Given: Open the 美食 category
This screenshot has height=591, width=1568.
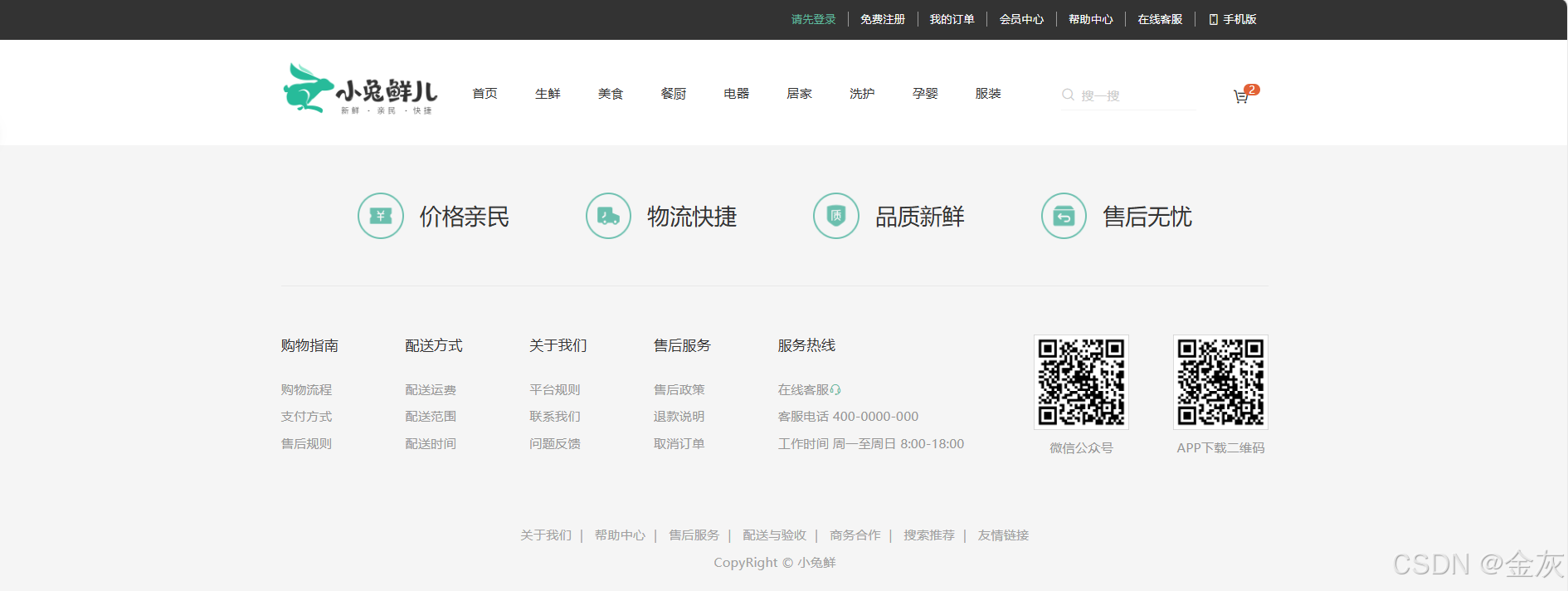Looking at the screenshot, I should (x=611, y=93).
